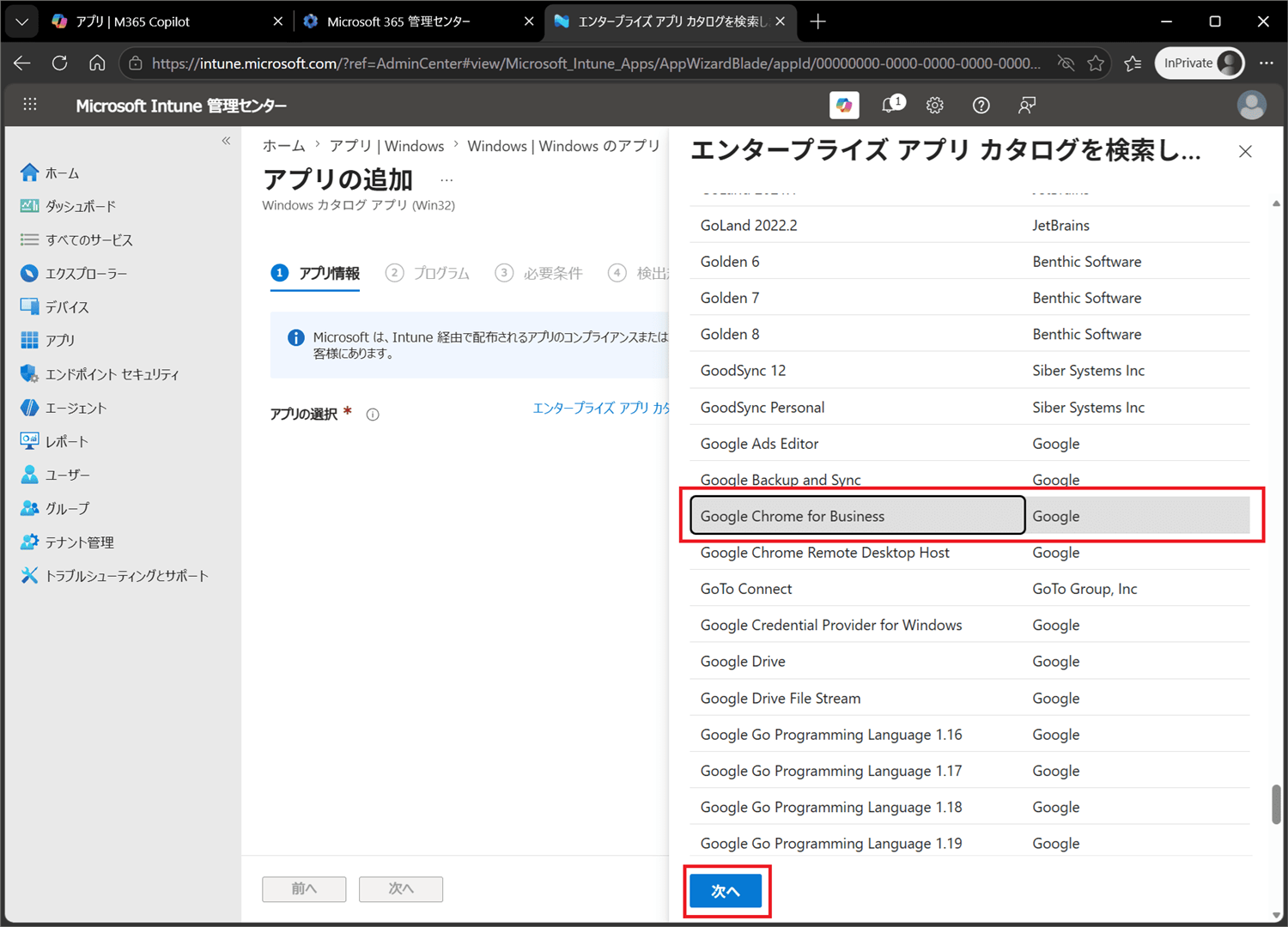The width and height of the screenshot is (1288, 927).
Task: Open the Feedback icon in the header
Action: tap(1026, 105)
